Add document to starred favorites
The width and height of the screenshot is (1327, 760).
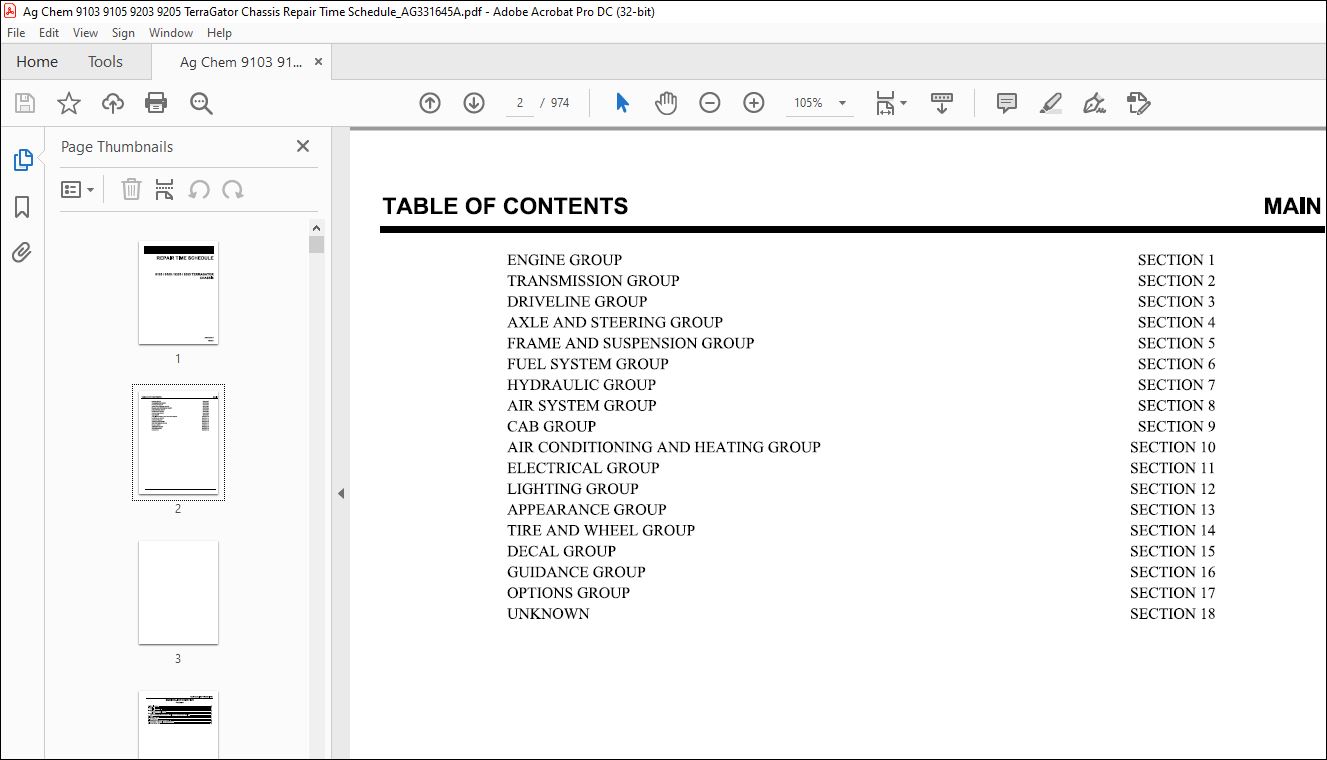68,103
